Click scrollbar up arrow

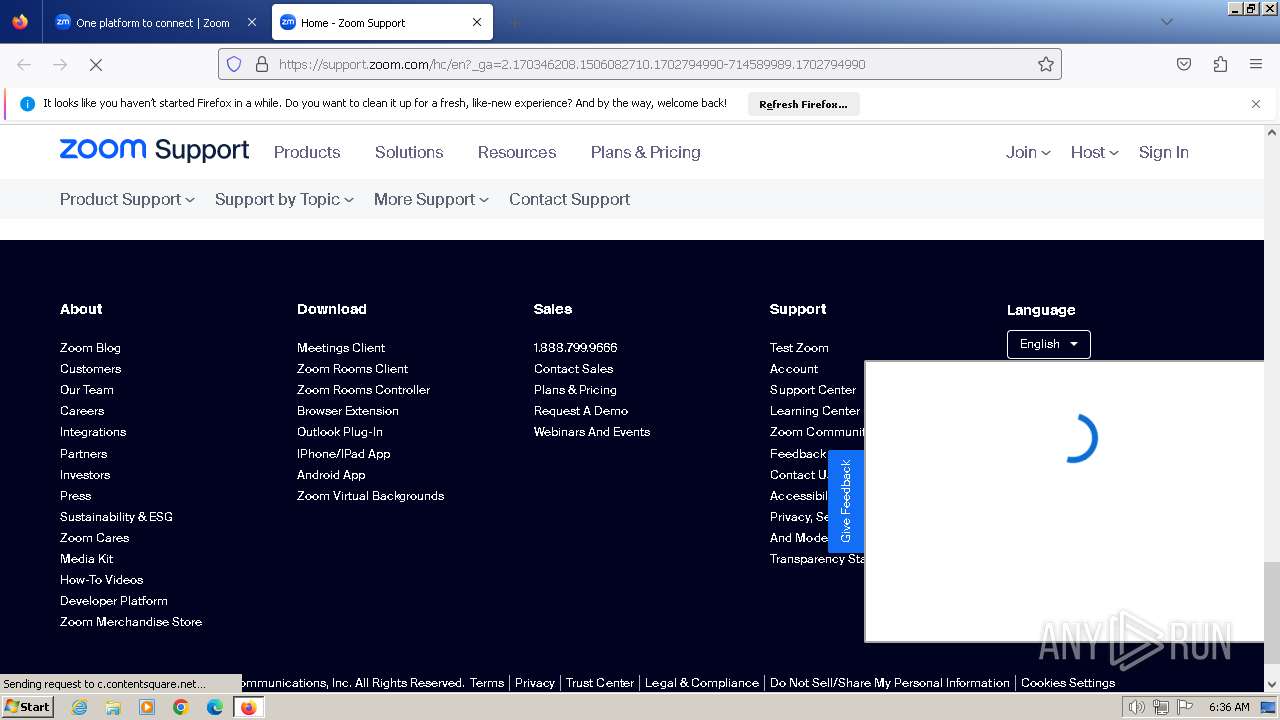pos(1272,132)
